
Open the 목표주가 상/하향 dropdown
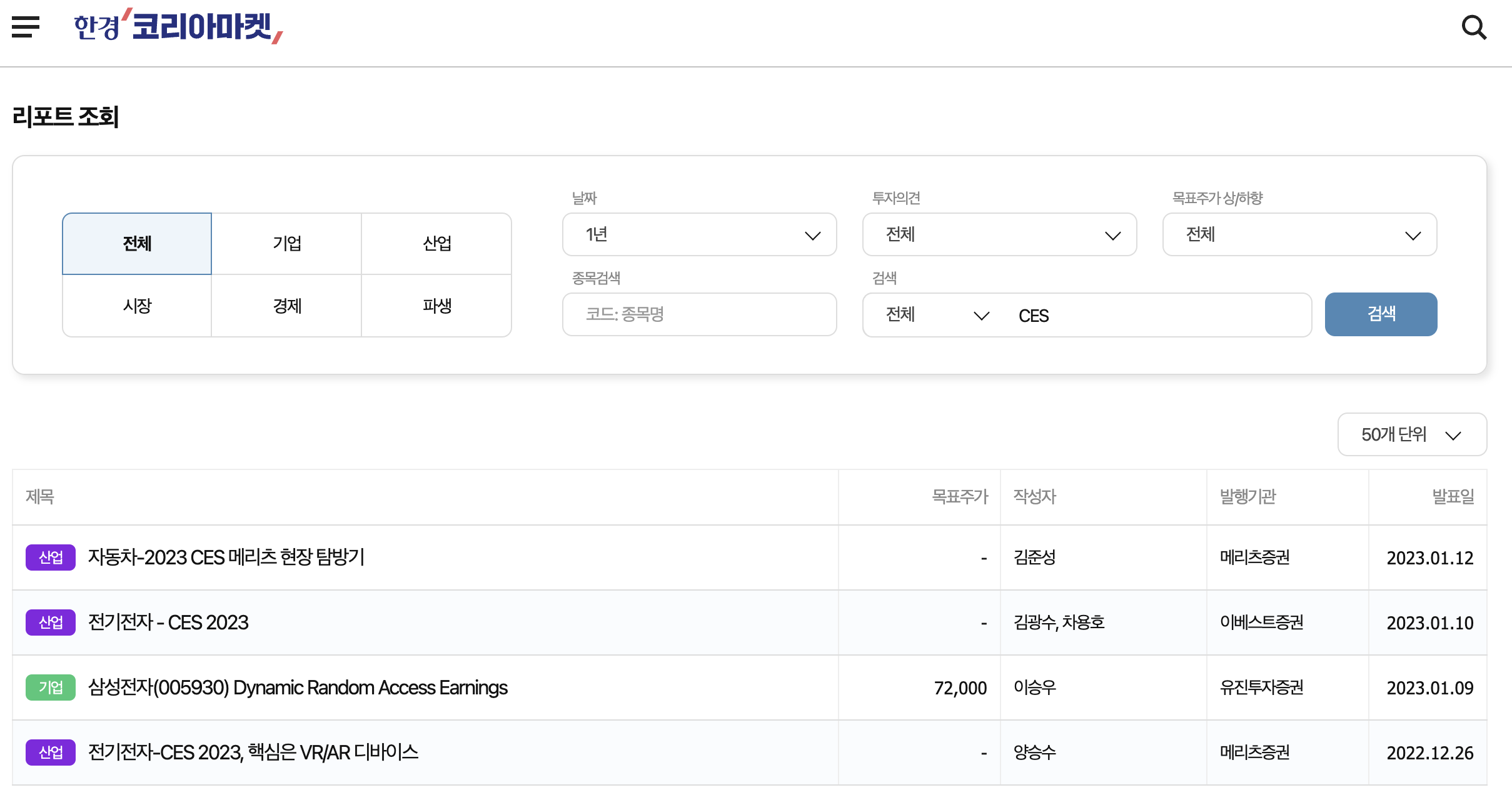(x=1299, y=234)
